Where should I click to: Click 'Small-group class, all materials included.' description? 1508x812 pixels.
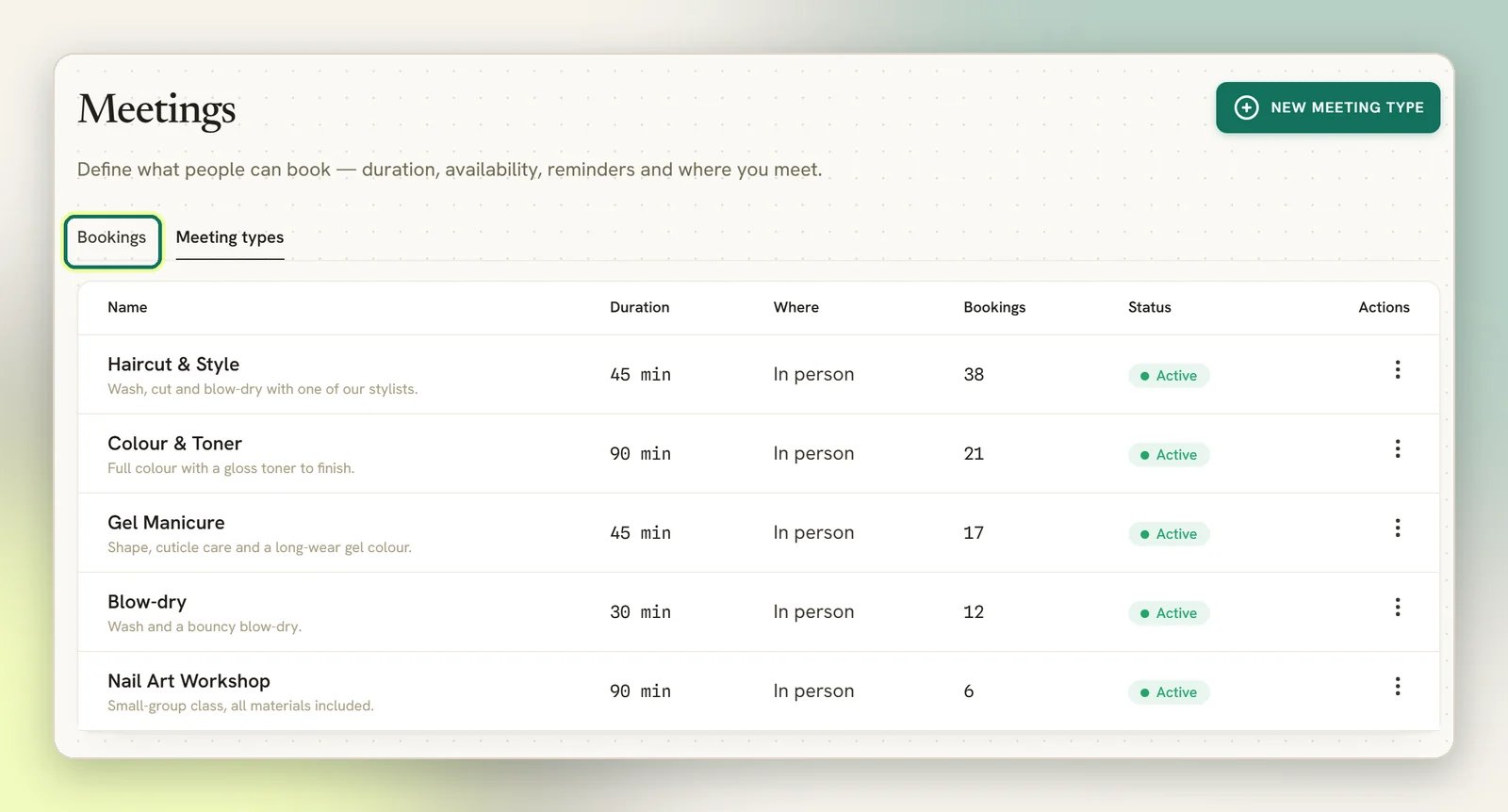[240, 706]
